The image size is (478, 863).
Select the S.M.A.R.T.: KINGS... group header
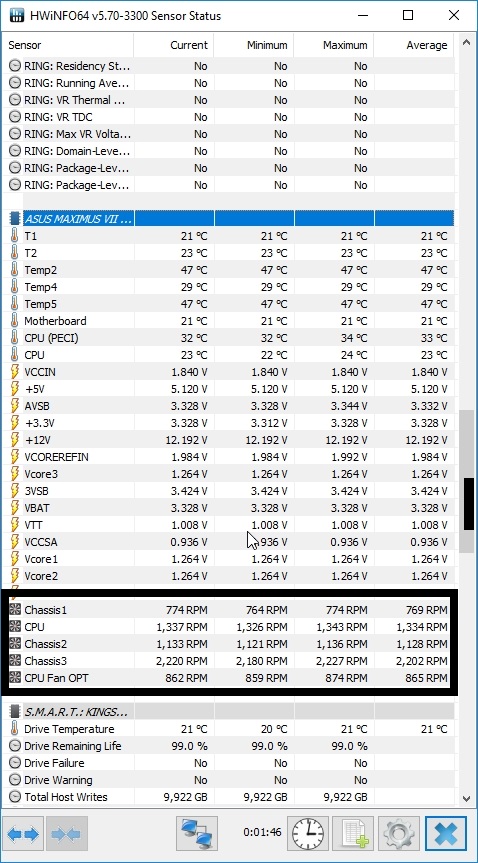coord(231,712)
